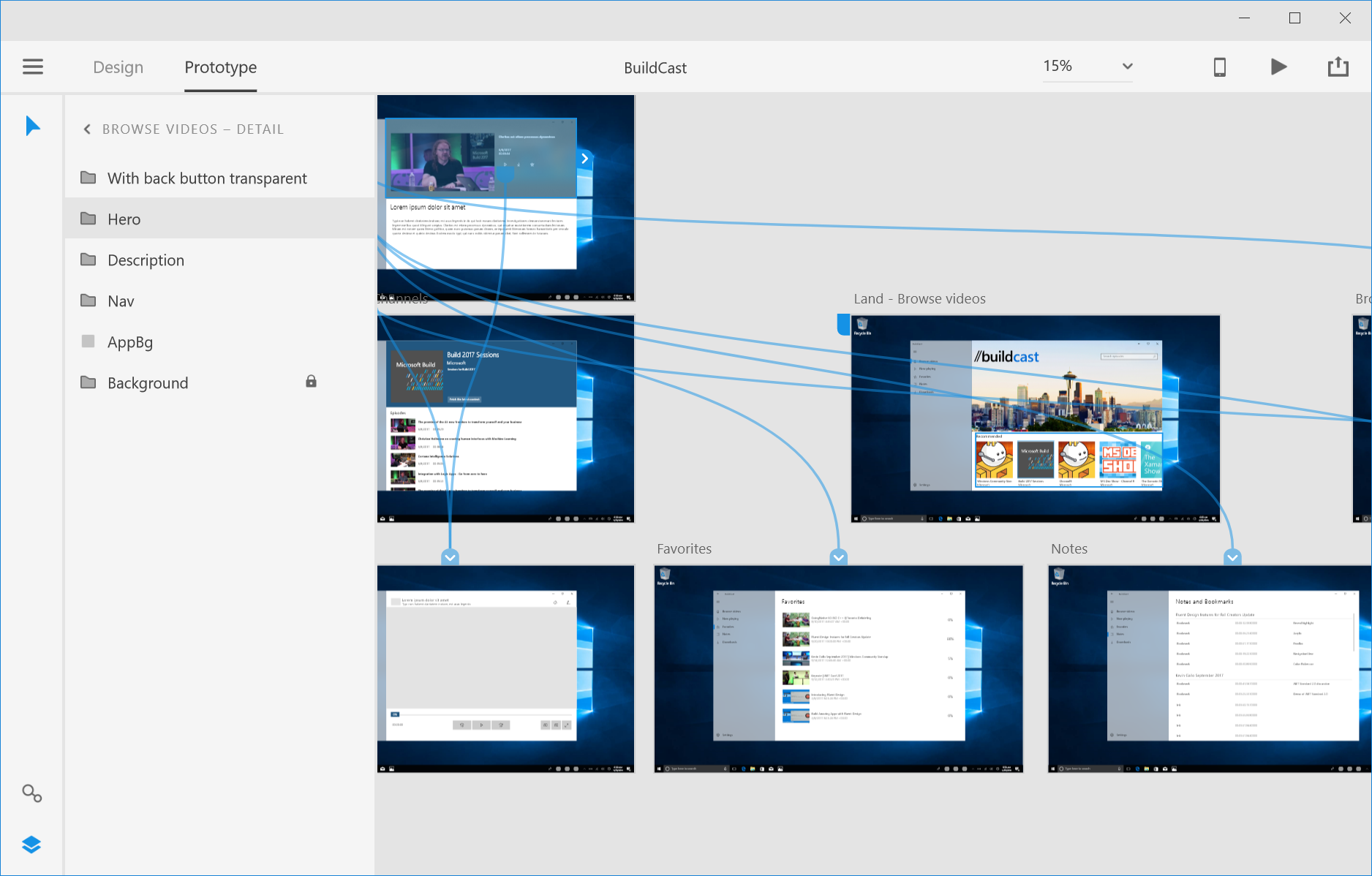Toggle lock on Background layer
The image size is (1372, 876).
click(x=311, y=382)
